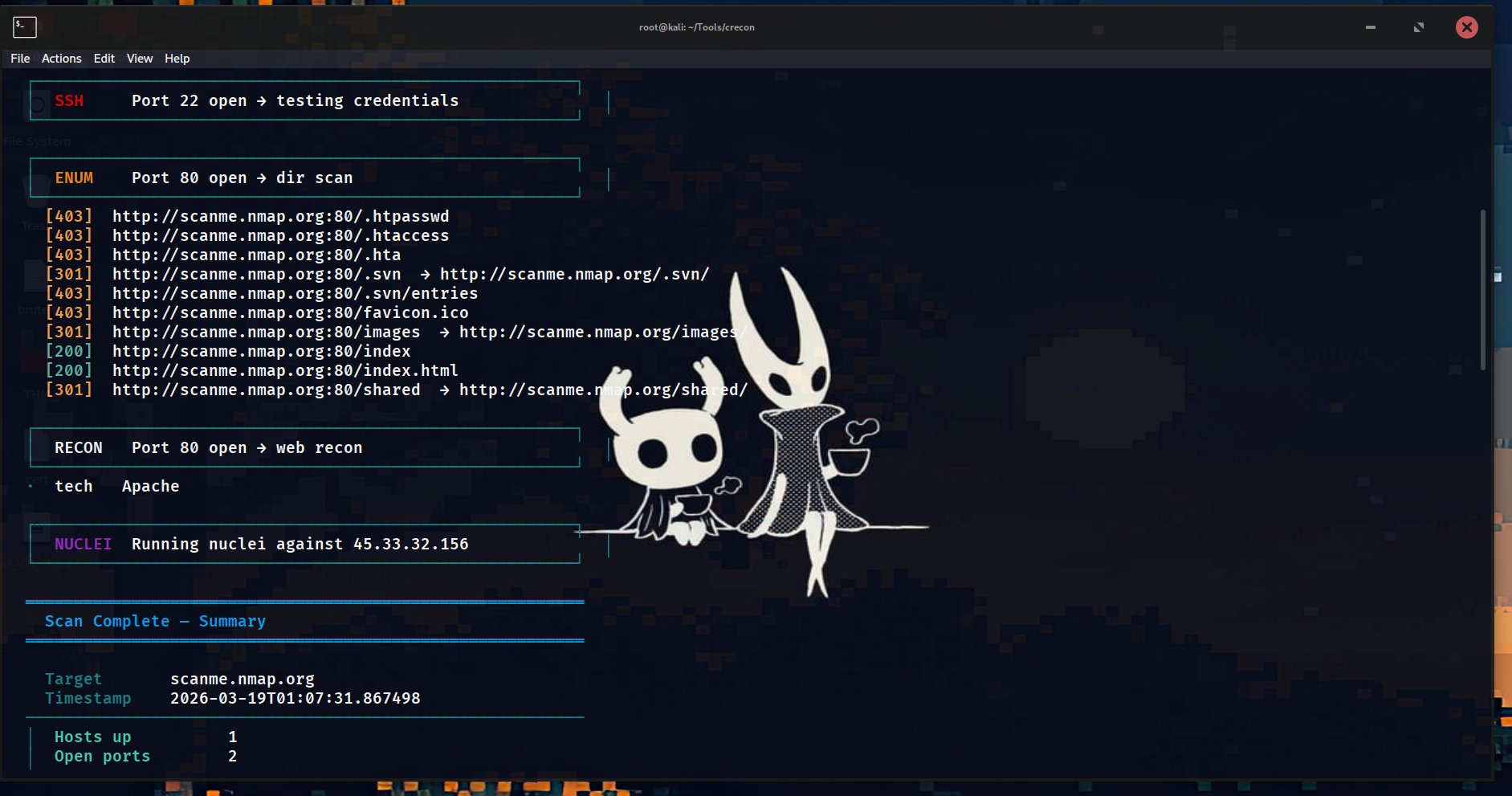This screenshot has height=796, width=1512.
Task: Click the favicon.ico URL in the output
Action: pos(291,312)
